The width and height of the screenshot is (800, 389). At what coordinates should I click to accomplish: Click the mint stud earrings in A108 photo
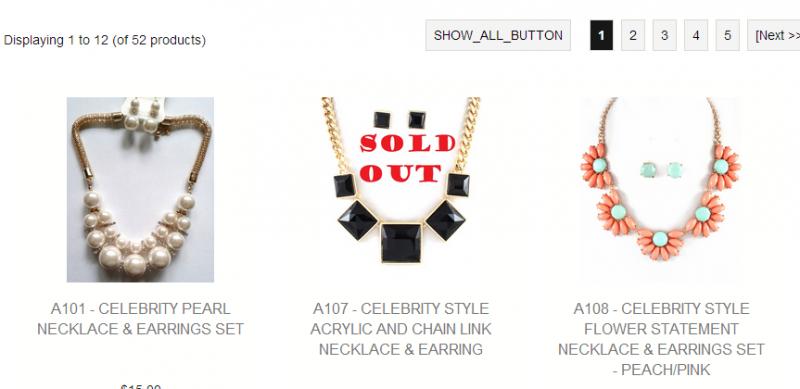click(x=662, y=170)
